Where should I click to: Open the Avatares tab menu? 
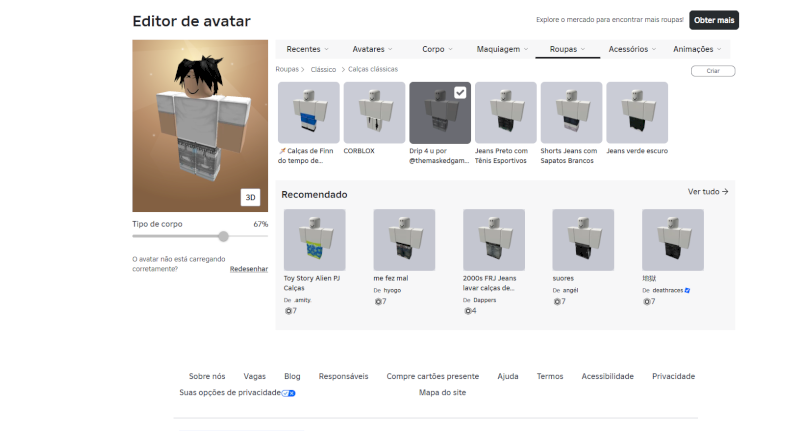[372, 49]
